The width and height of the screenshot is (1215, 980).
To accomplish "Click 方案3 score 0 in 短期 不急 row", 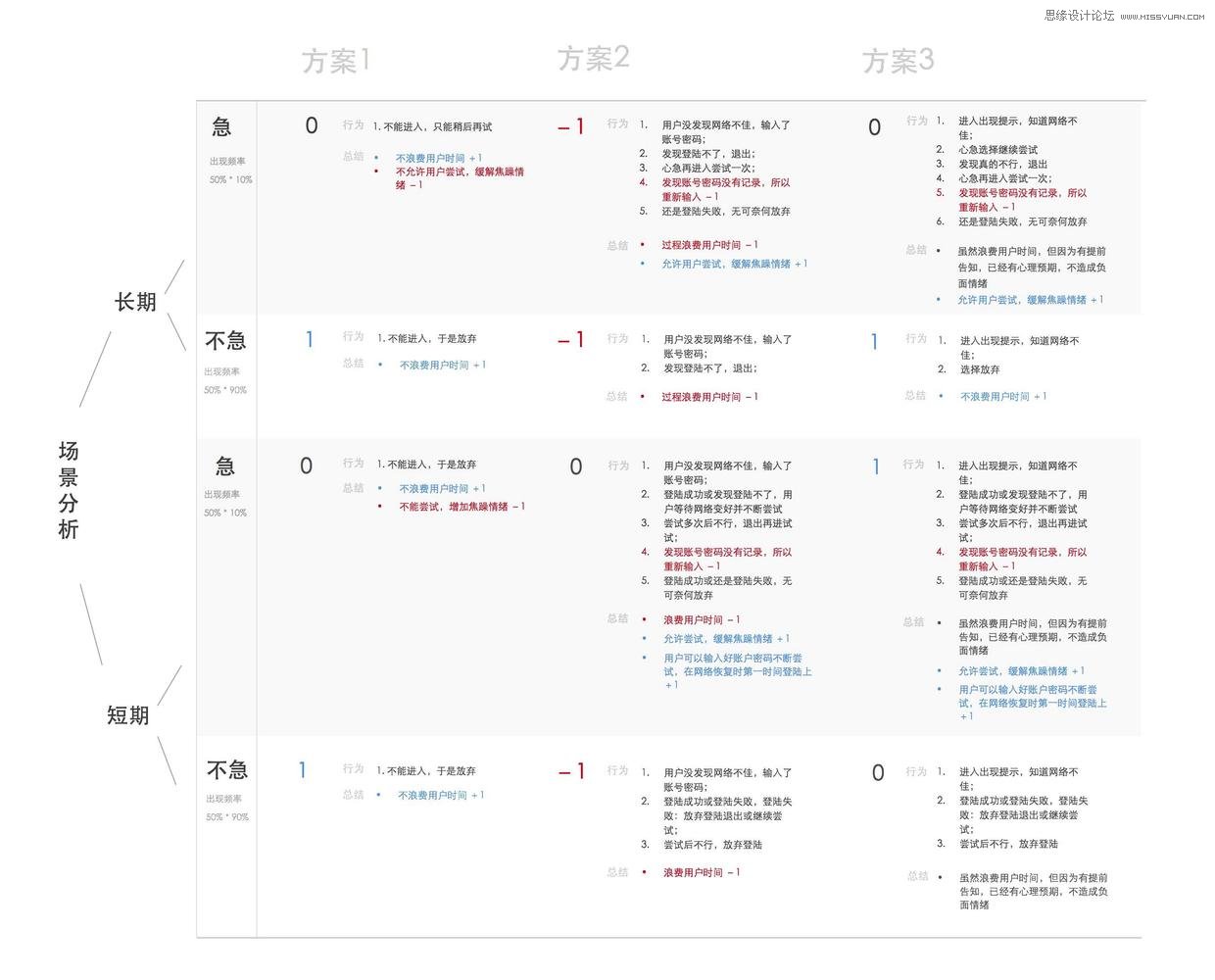I will [878, 773].
